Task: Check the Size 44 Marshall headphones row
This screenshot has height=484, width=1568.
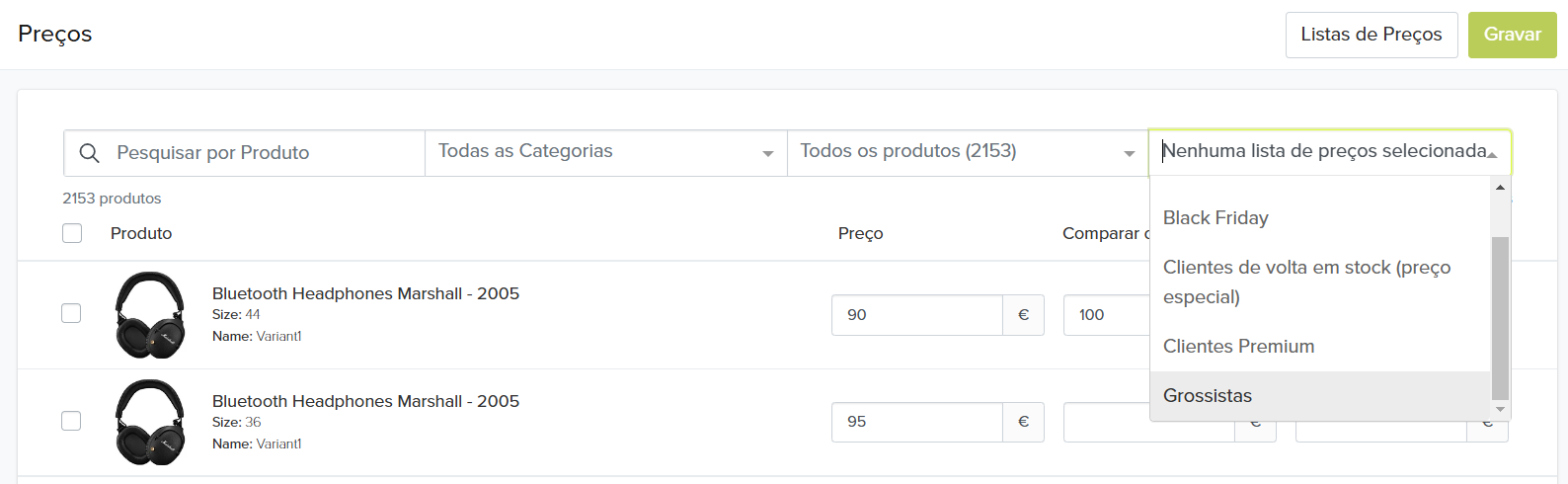Action: [x=71, y=313]
